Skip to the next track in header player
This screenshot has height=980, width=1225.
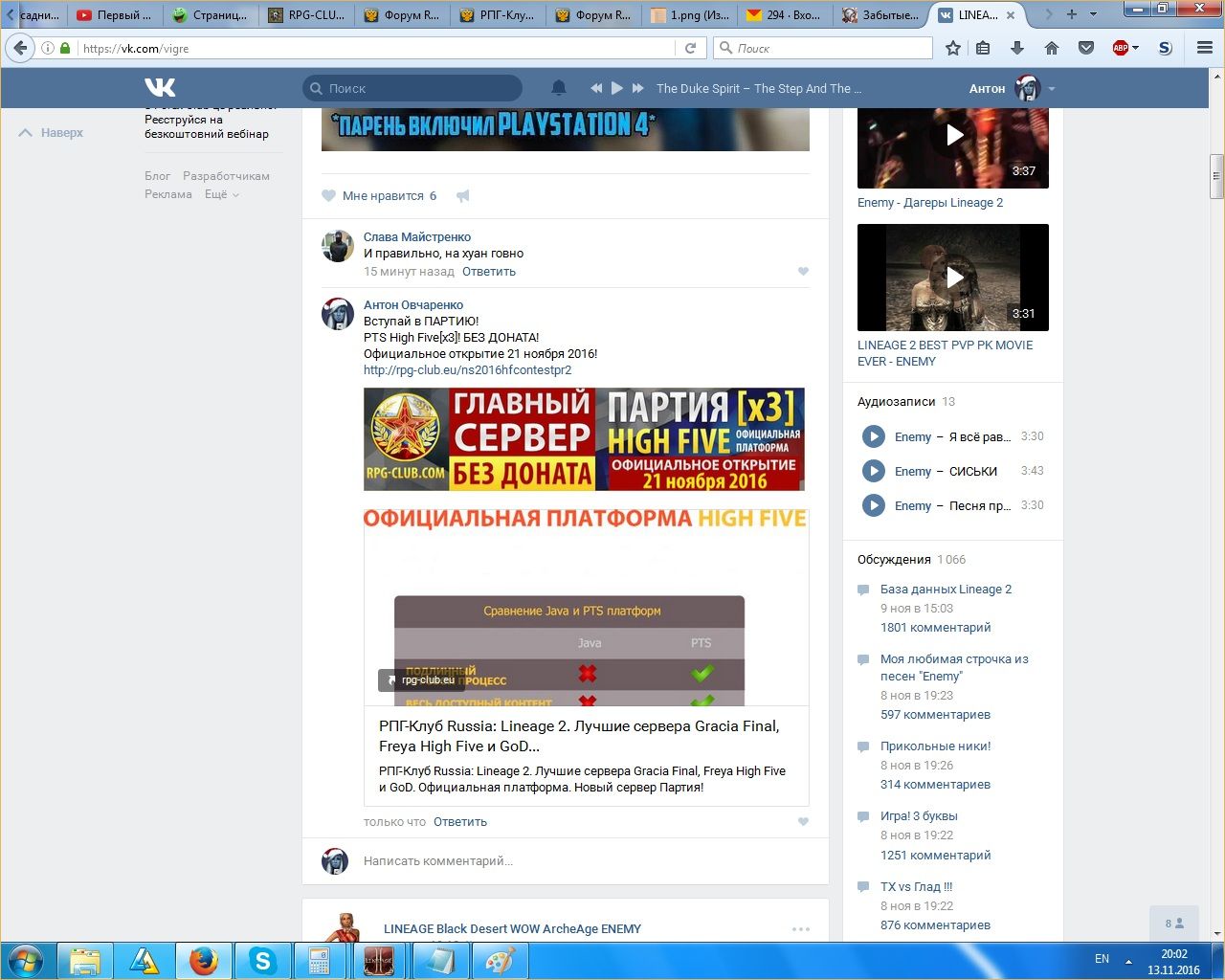(638, 88)
